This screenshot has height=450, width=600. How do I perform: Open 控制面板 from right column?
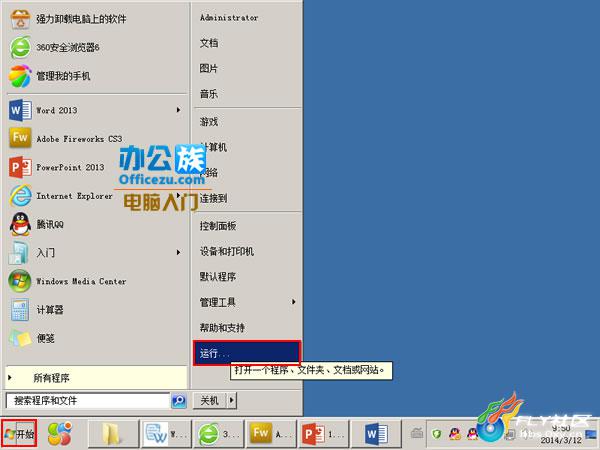(218, 226)
